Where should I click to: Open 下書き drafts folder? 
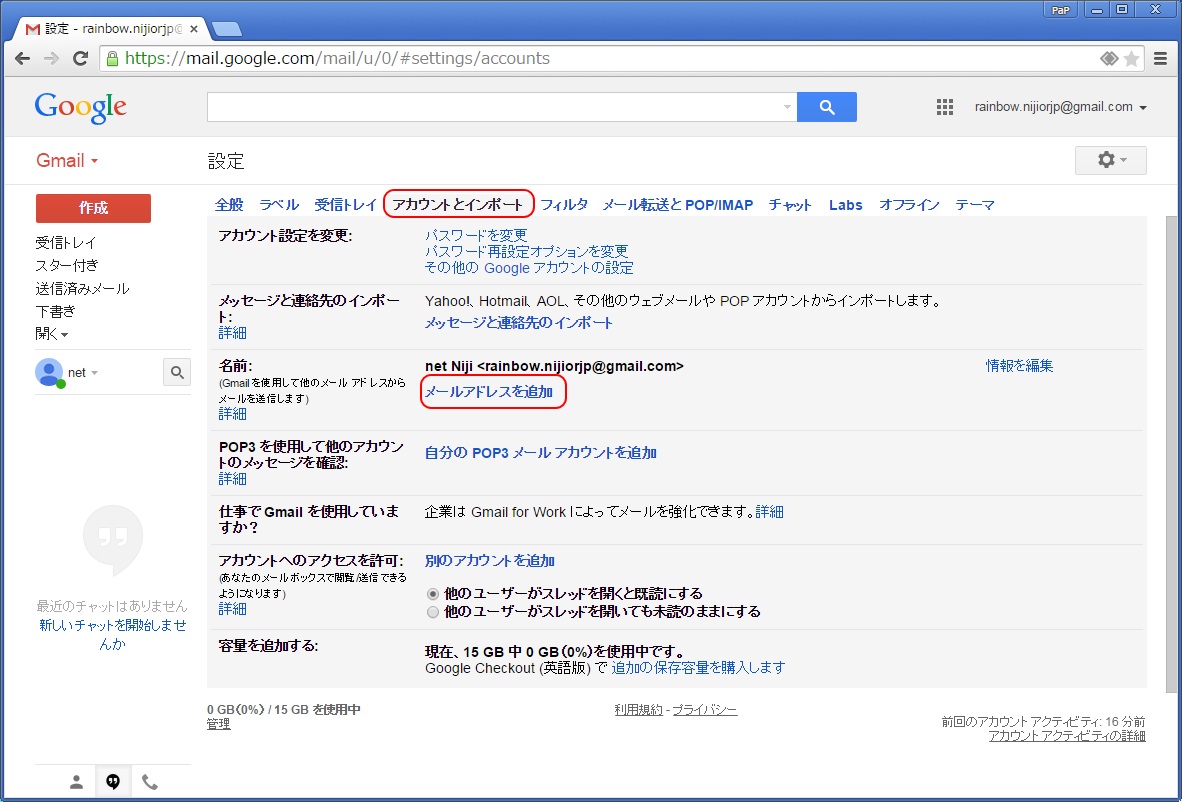click(56, 311)
